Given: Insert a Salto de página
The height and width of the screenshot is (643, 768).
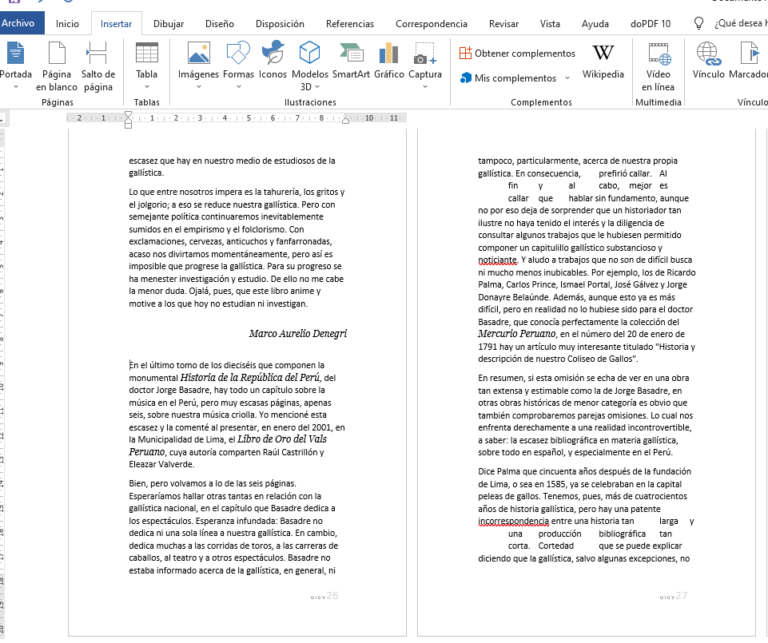Looking at the screenshot, I should (98, 67).
